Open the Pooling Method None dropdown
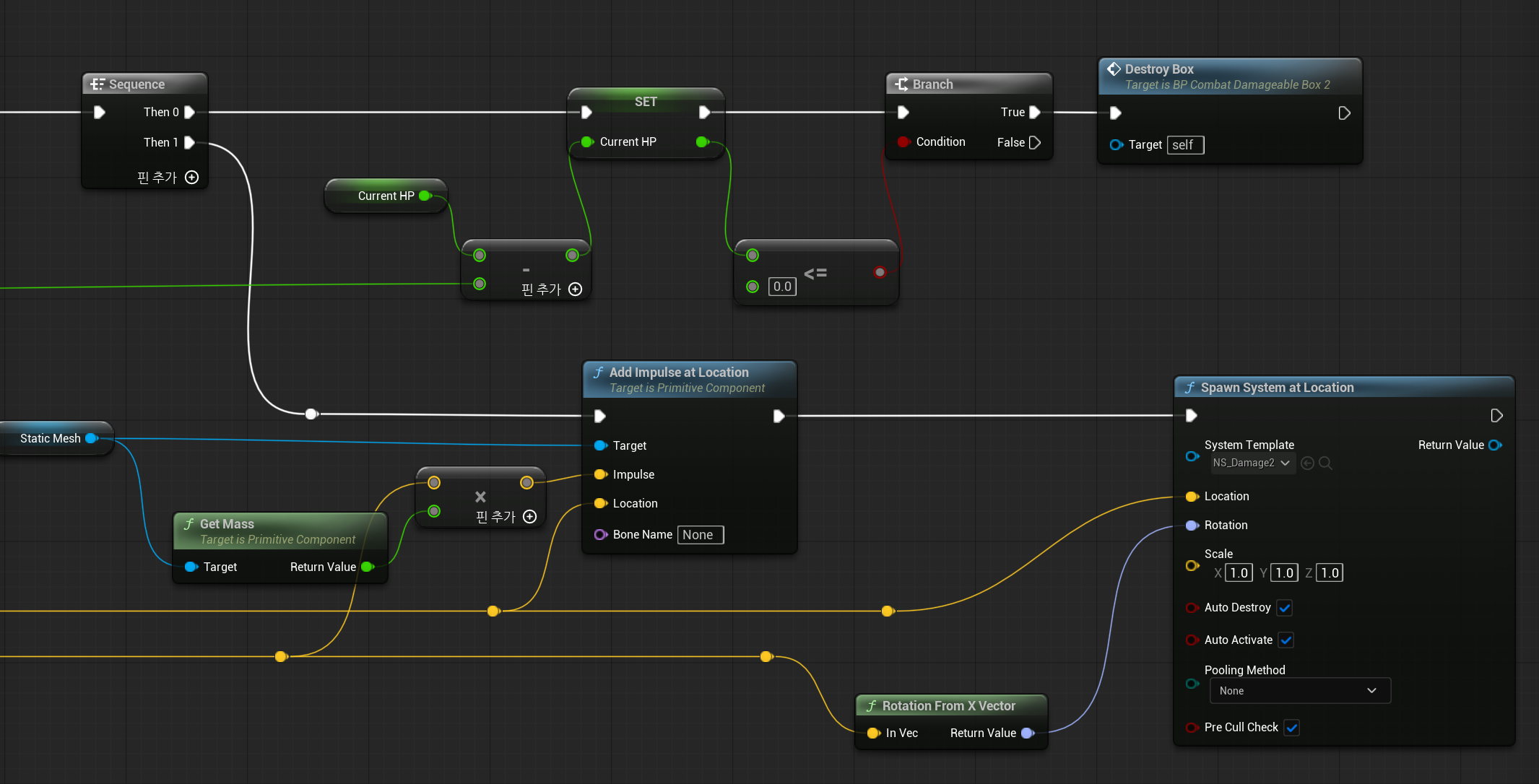This screenshot has height=784, width=1539. [x=1299, y=691]
